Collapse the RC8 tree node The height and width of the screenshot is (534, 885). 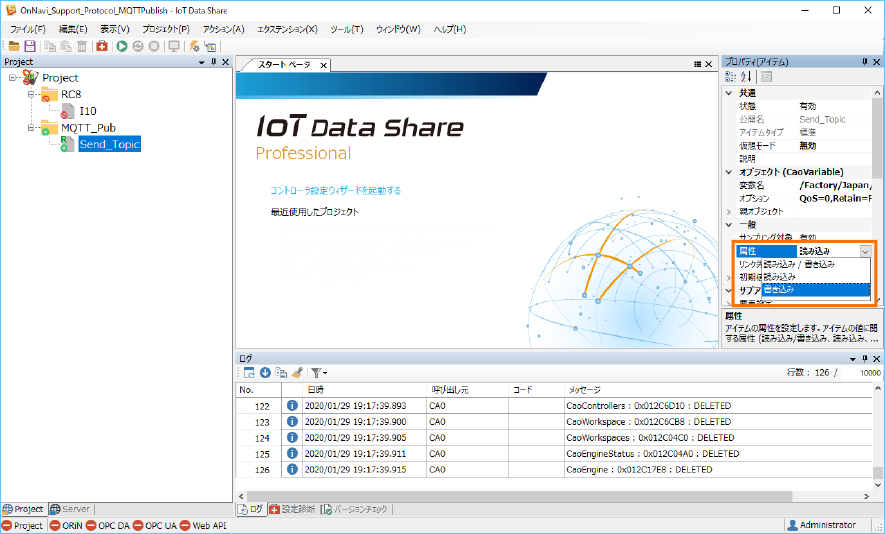pos(31,94)
